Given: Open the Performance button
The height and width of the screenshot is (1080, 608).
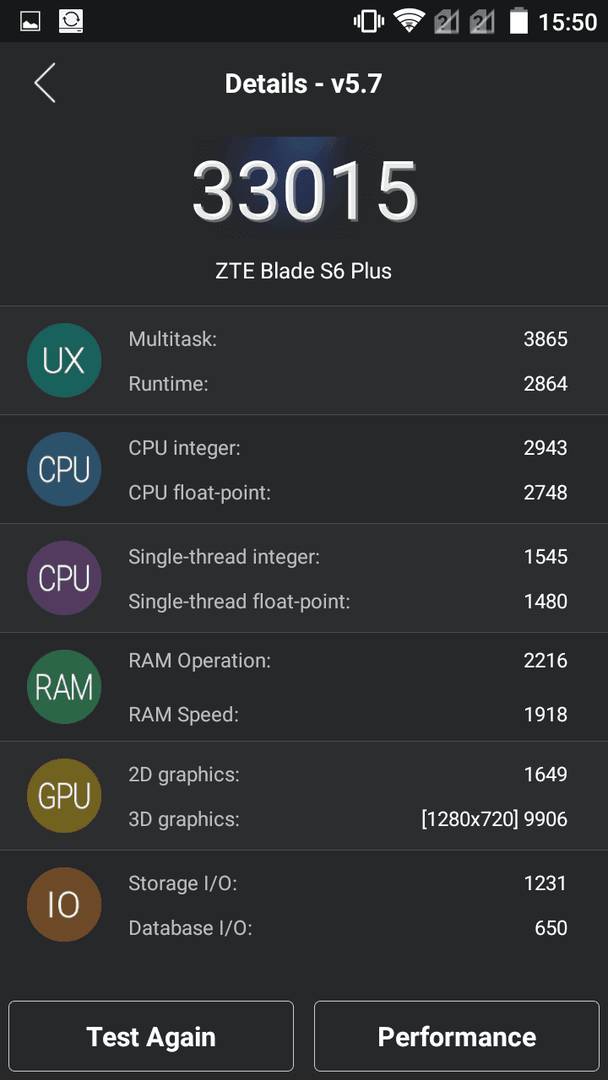Looking at the screenshot, I should (x=457, y=1037).
